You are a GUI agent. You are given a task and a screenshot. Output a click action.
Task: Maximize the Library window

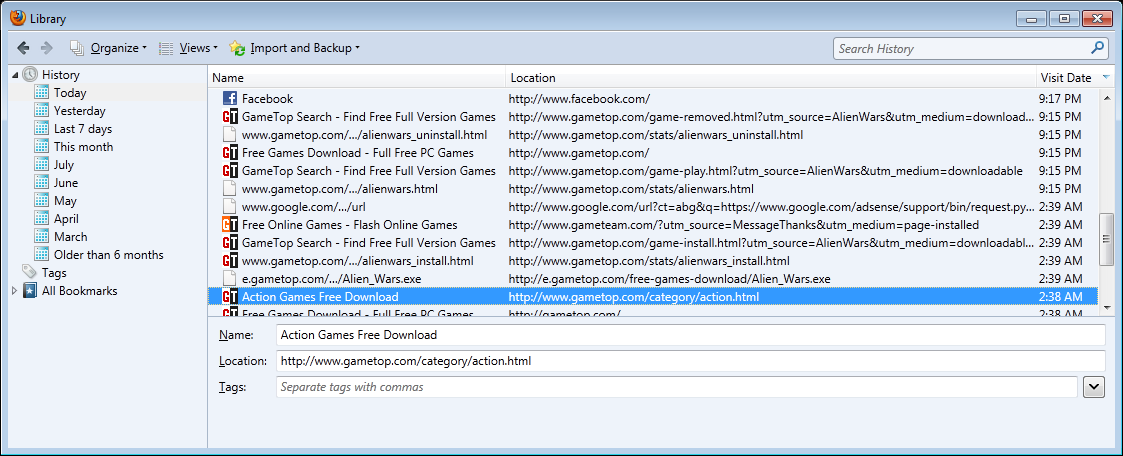(1064, 19)
